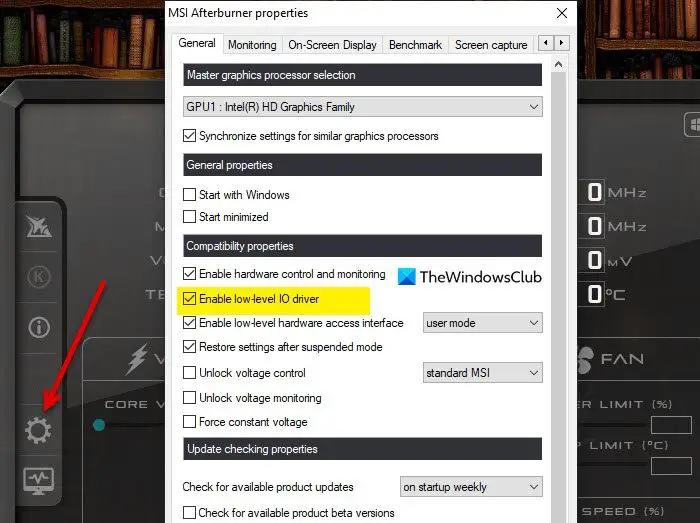
Task: Switch to the Monitoring tab
Action: (x=252, y=45)
